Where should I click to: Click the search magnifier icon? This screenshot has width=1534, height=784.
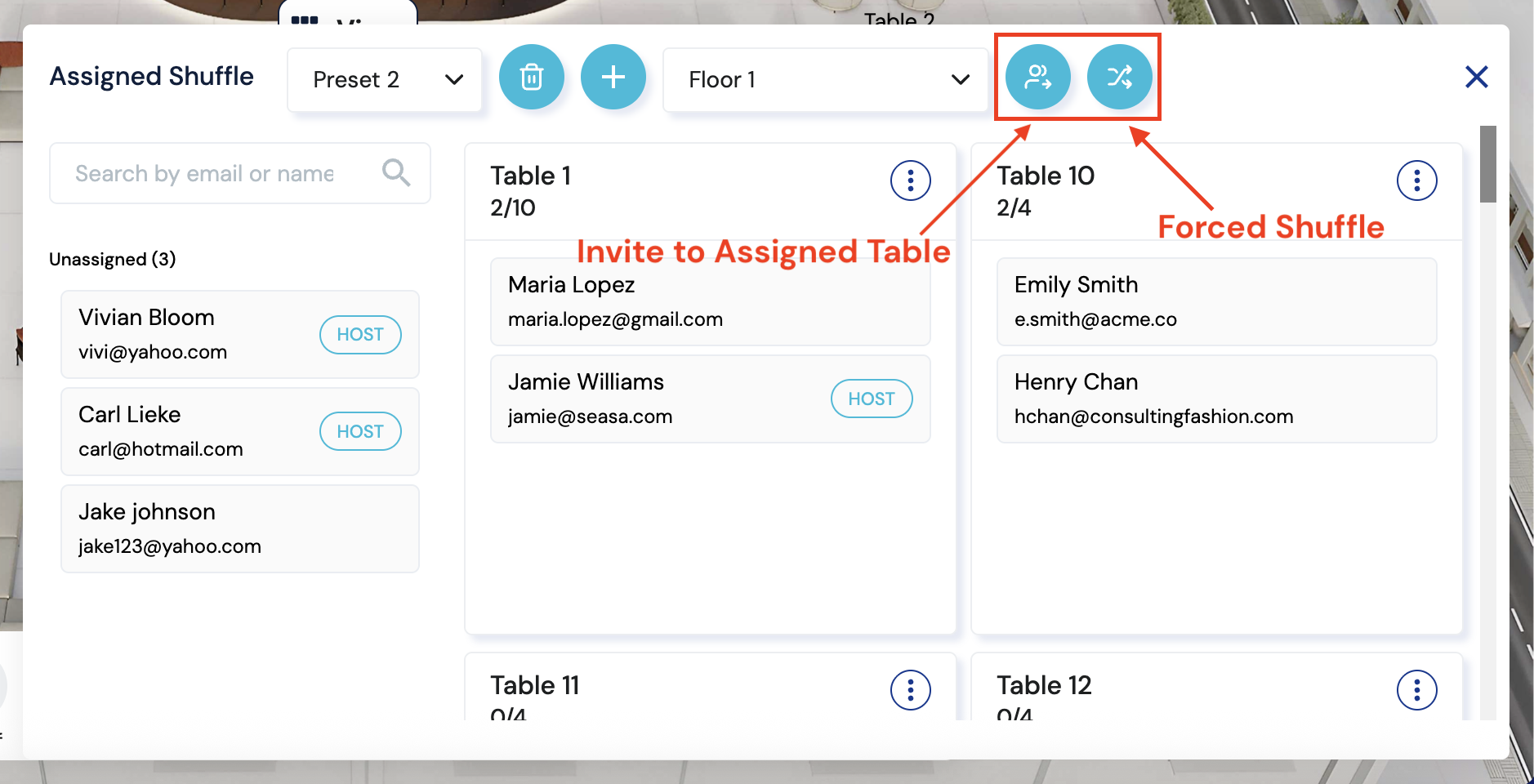click(x=396, y=173)
